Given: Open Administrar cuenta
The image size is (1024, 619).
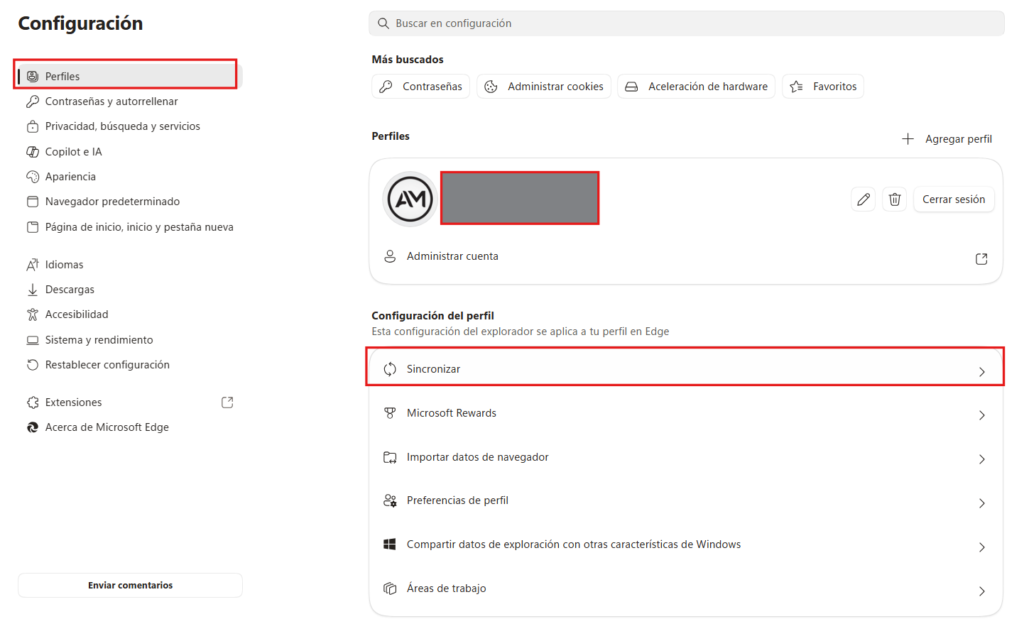Looking at the screenshot, I should point(686,257).
